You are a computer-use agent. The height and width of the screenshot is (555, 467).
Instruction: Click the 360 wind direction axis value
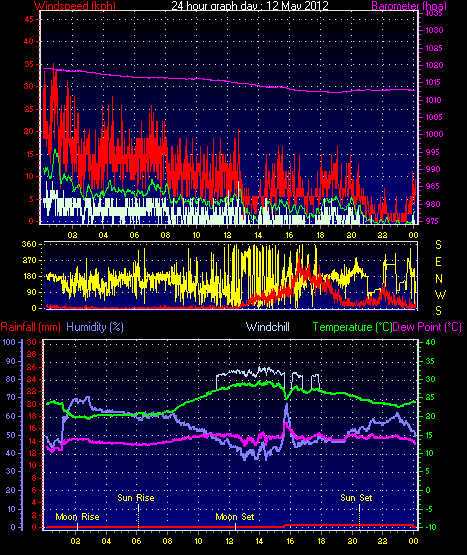(29, 244)
